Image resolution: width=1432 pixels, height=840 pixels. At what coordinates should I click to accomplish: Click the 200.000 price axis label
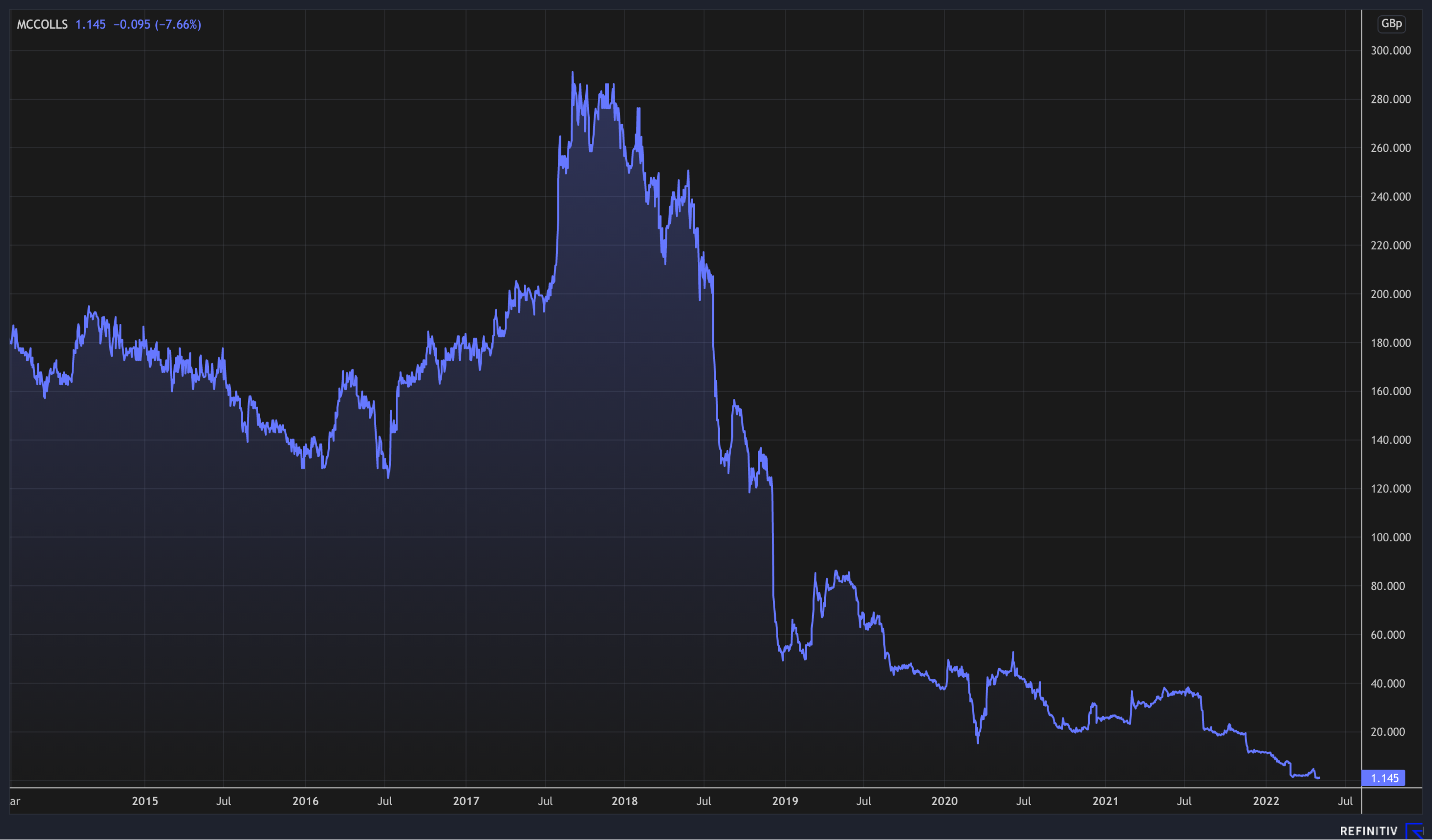[1391, 294]
